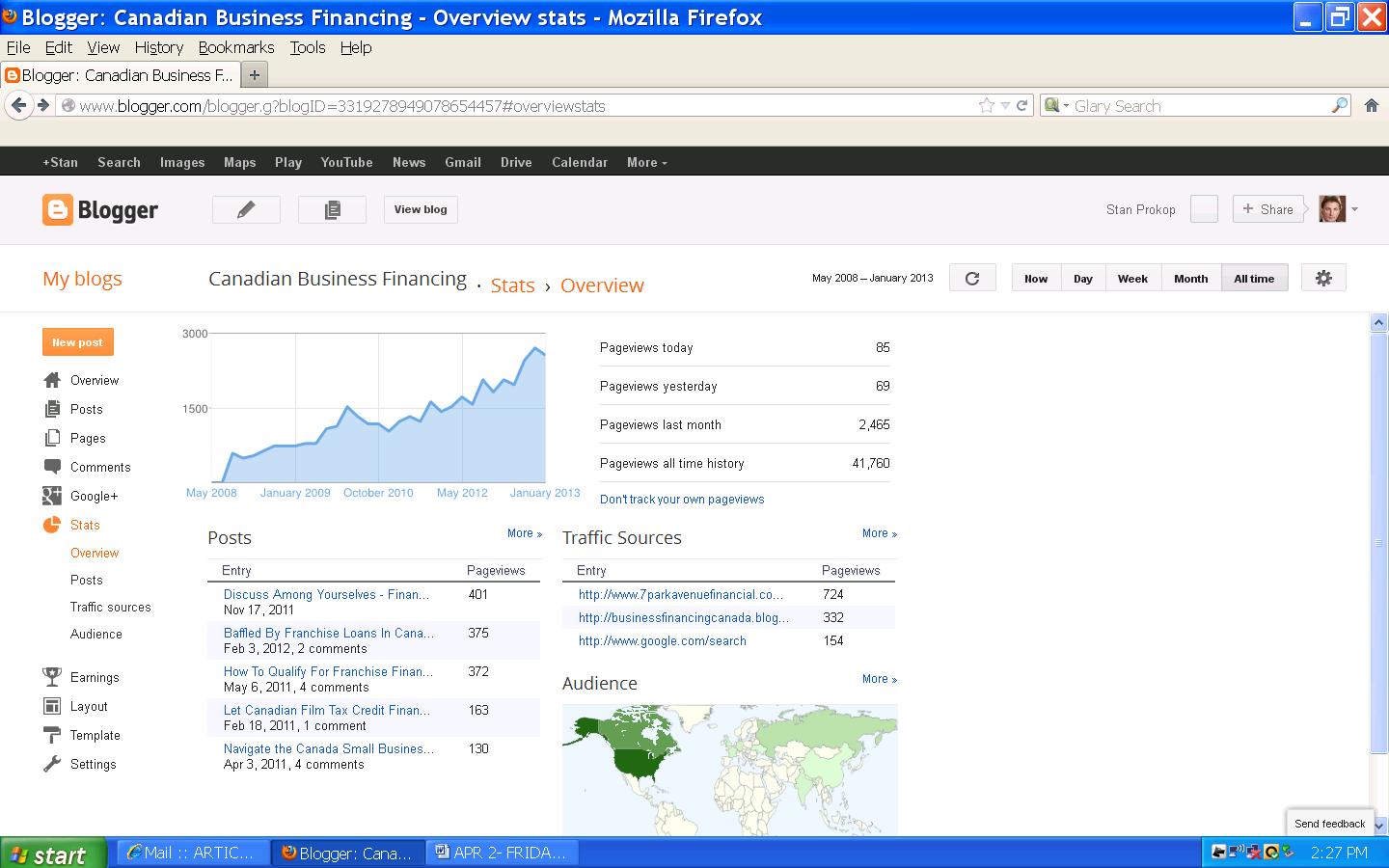Click the Send feedback button

click(x=1329, y=824)
